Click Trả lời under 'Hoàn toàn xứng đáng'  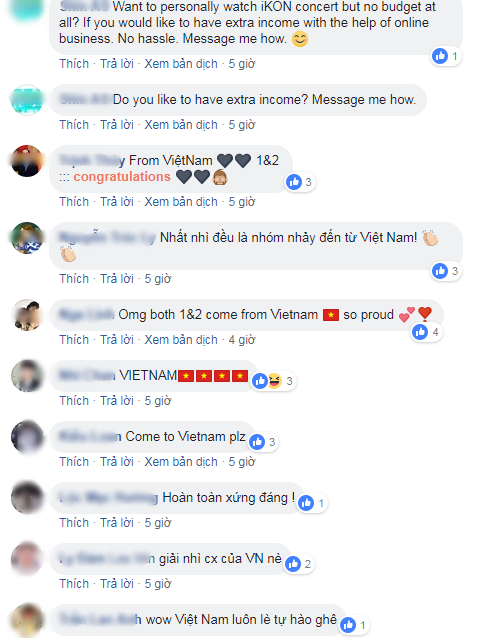117,523
